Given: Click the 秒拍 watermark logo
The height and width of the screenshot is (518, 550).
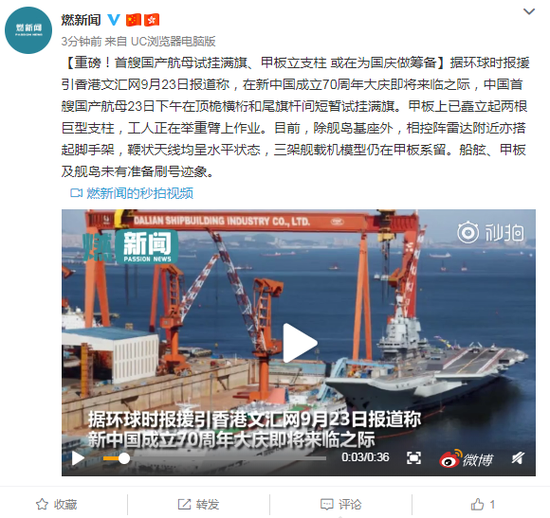Looking at the screenshot, I should [491, 232].
